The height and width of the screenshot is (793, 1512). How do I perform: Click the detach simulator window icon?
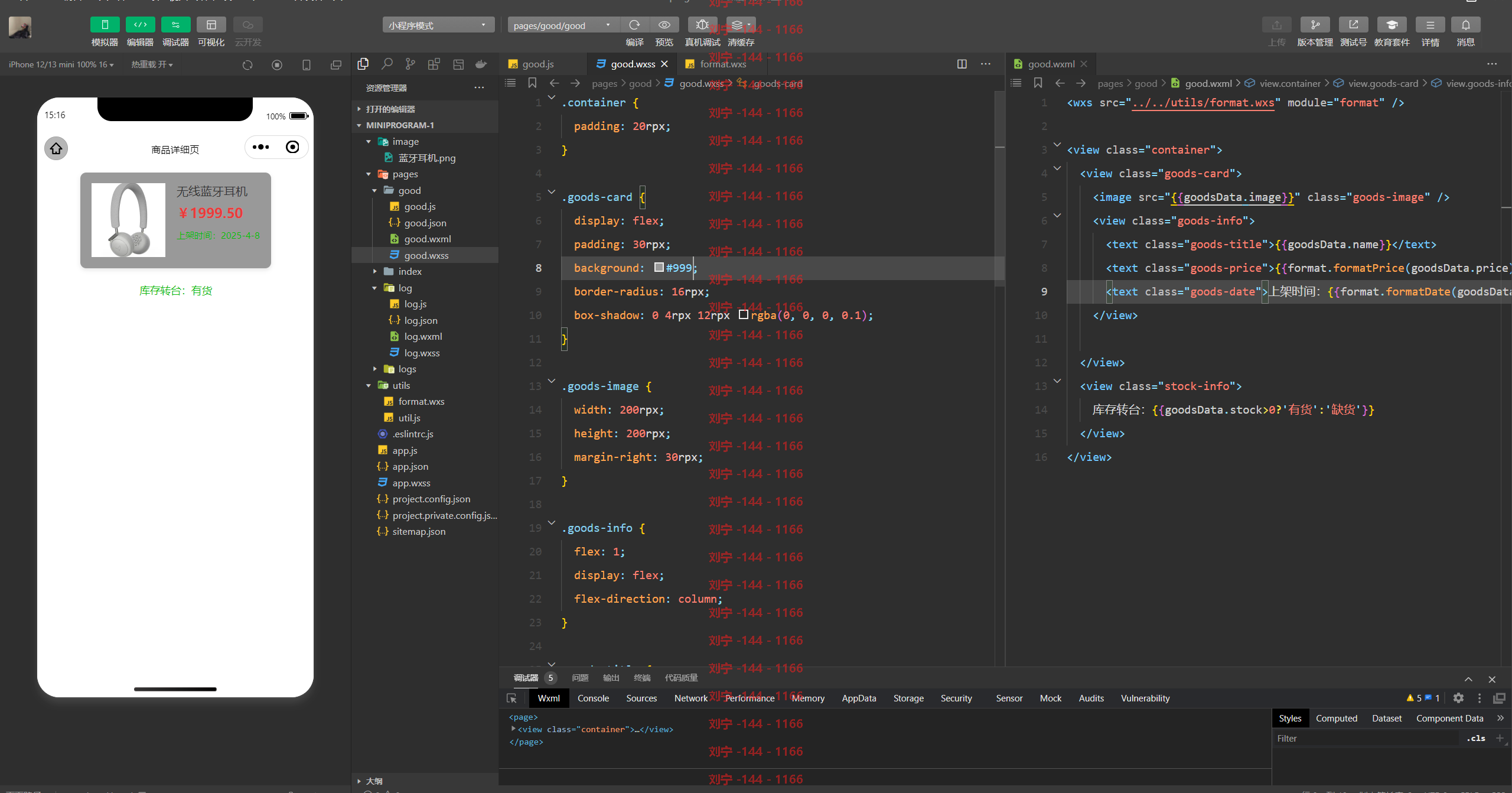coord(336,65)
